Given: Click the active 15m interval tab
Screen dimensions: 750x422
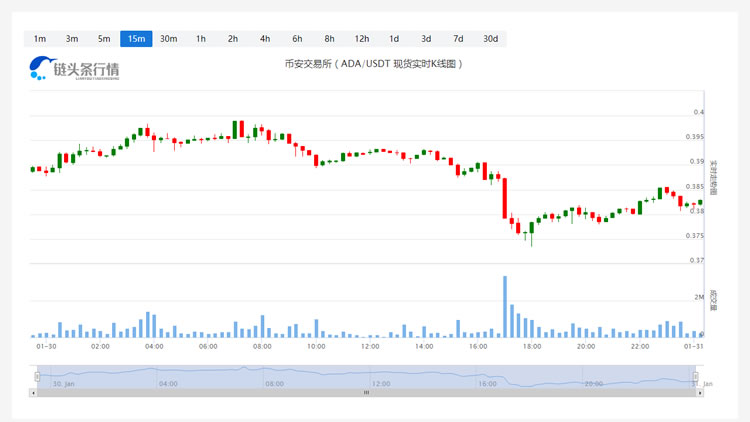Looking at the screenshot, I should point(136,39).
